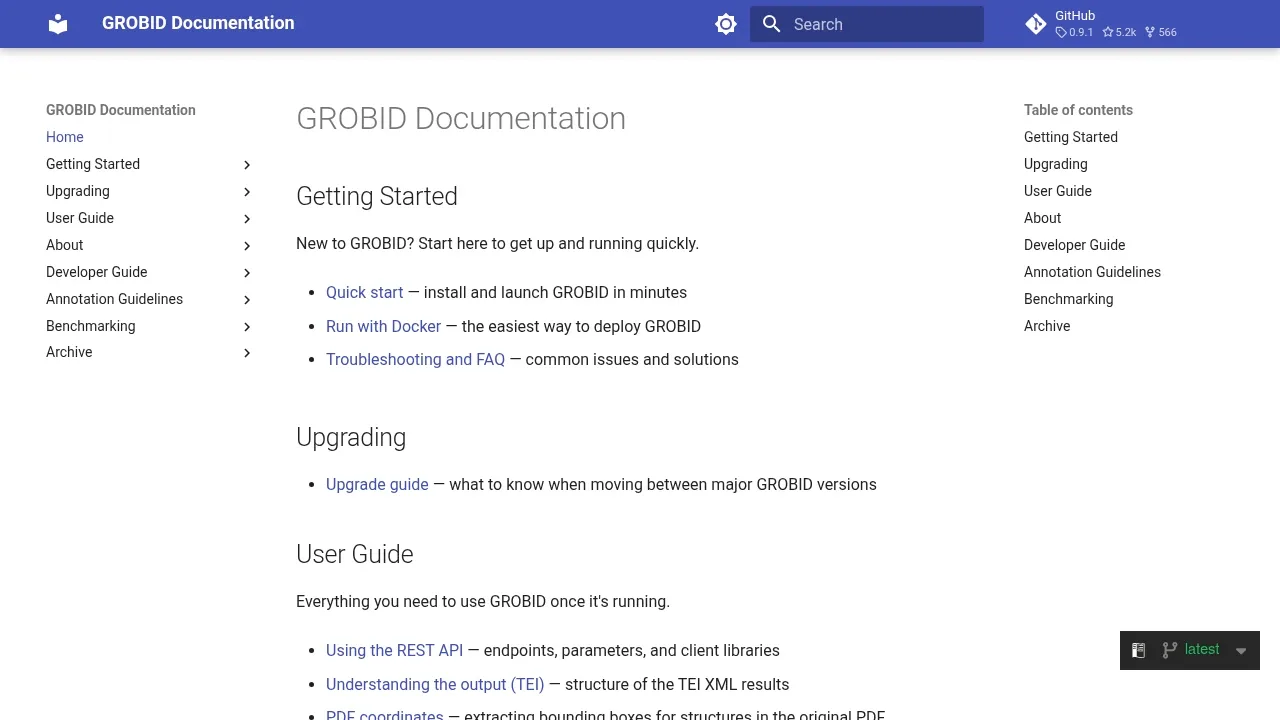Screen dimensions: 1280x720
Task: Jump to Developer Guide in table of contents
Action: [1074, 245]
